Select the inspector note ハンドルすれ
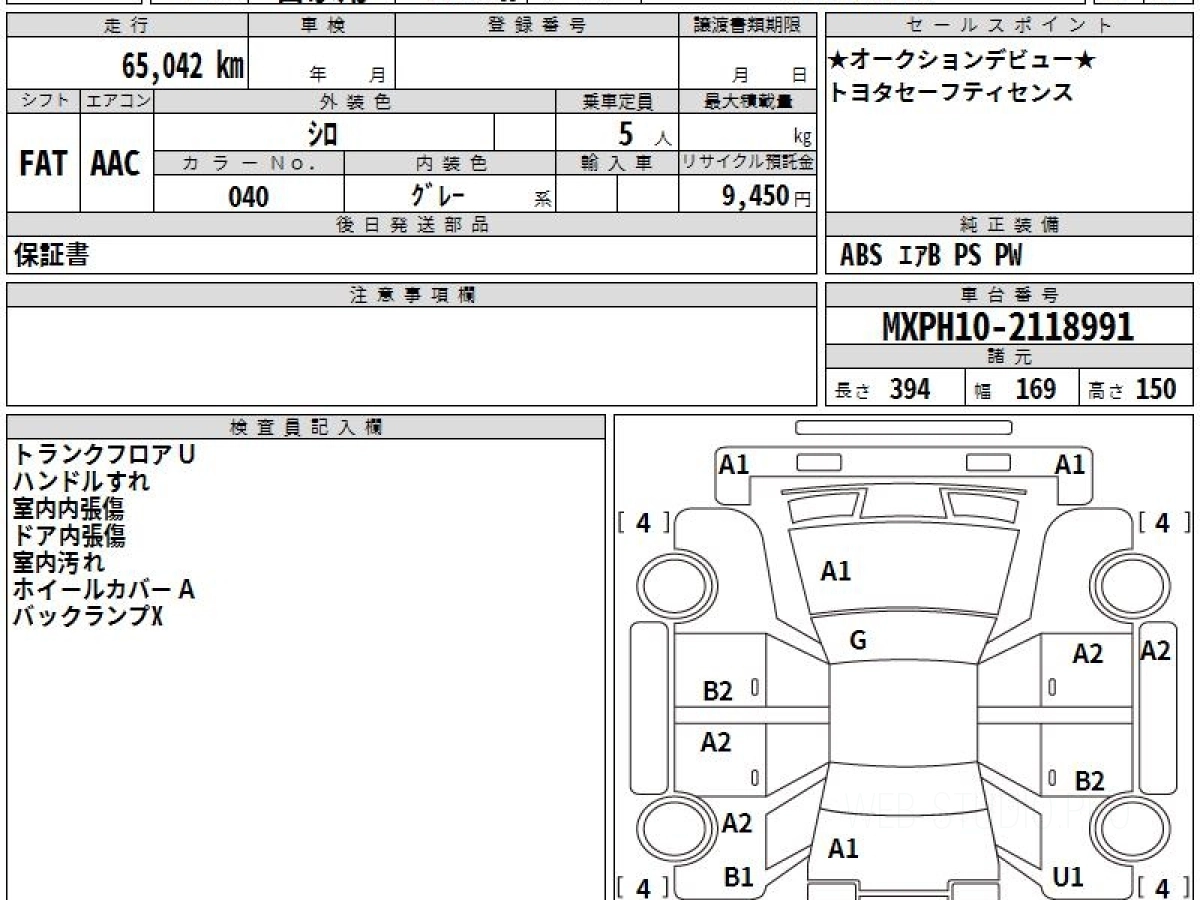The image size is (1200, 900). pyautogui.click(x=82, y=481)
